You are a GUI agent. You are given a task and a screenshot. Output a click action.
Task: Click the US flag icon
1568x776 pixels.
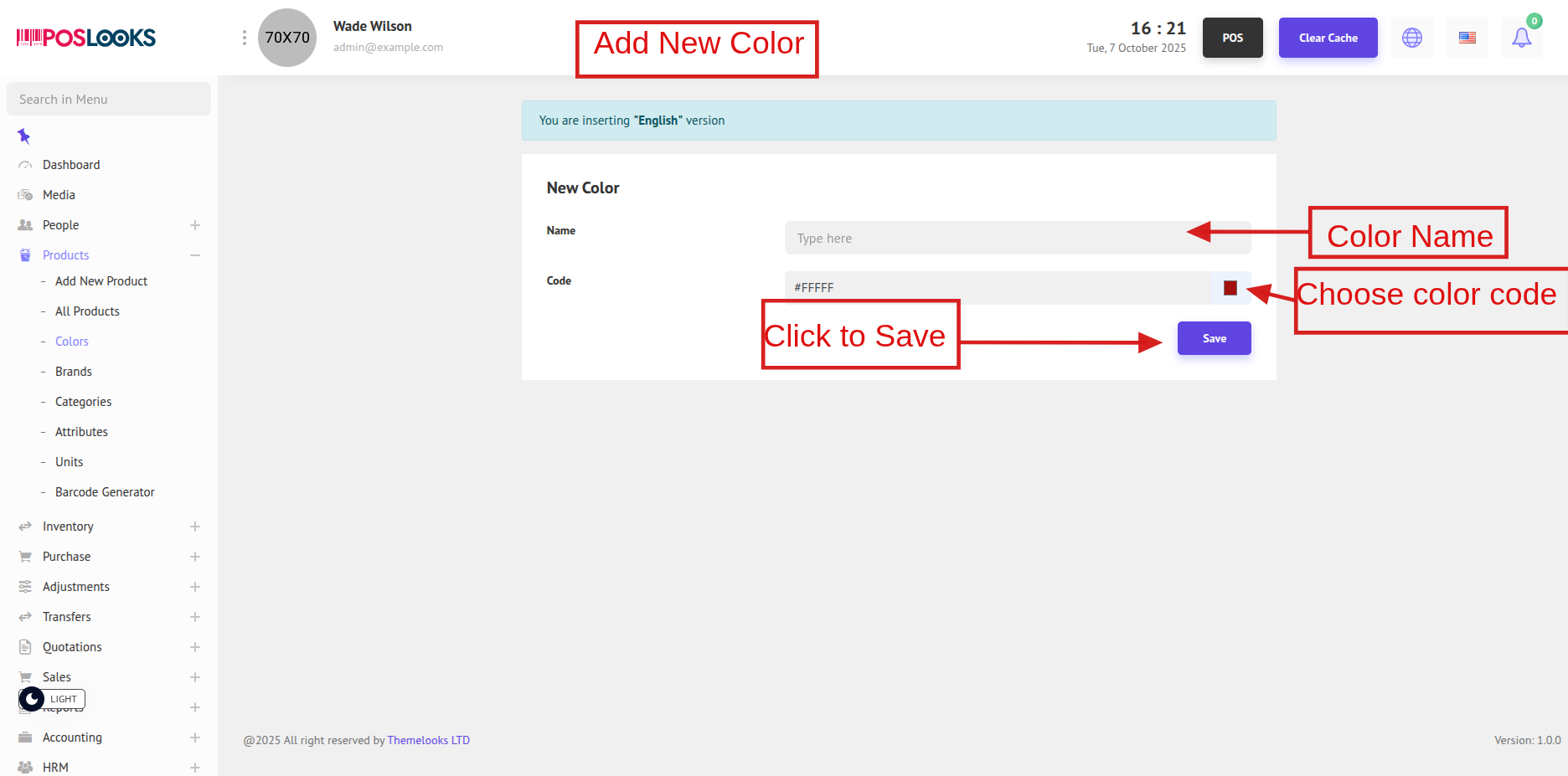coord(1467,38)
